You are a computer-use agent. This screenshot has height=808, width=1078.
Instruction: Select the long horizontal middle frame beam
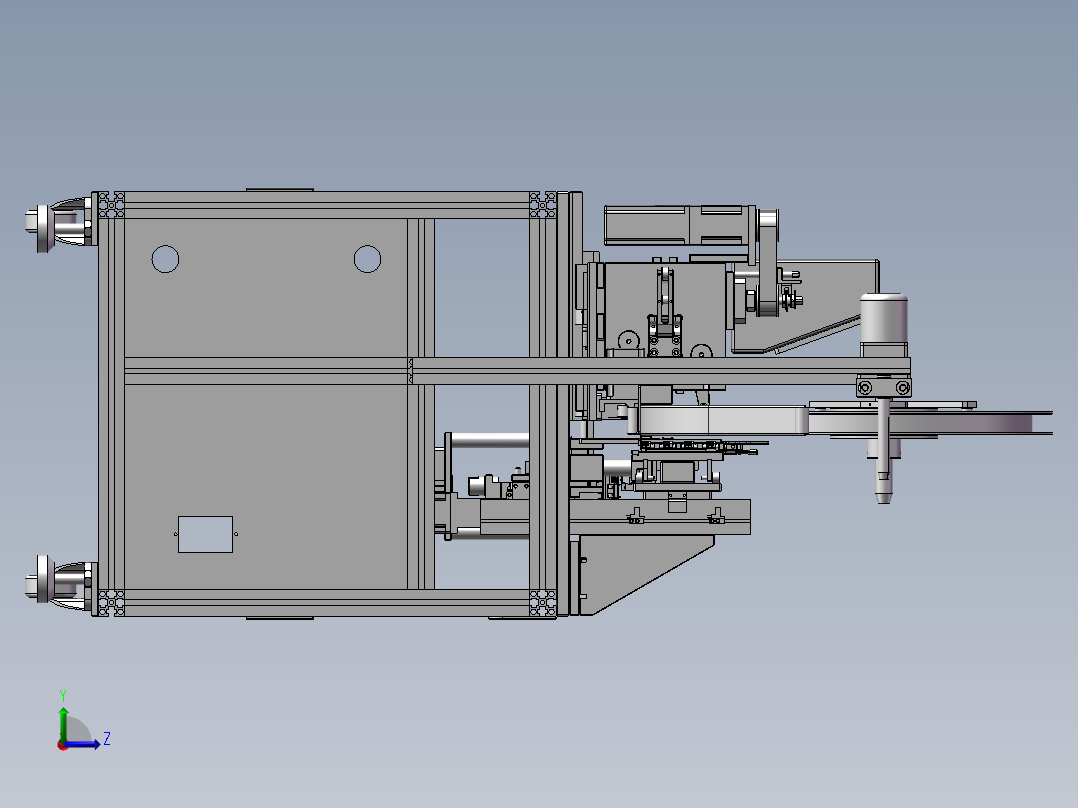pos(517,371)
